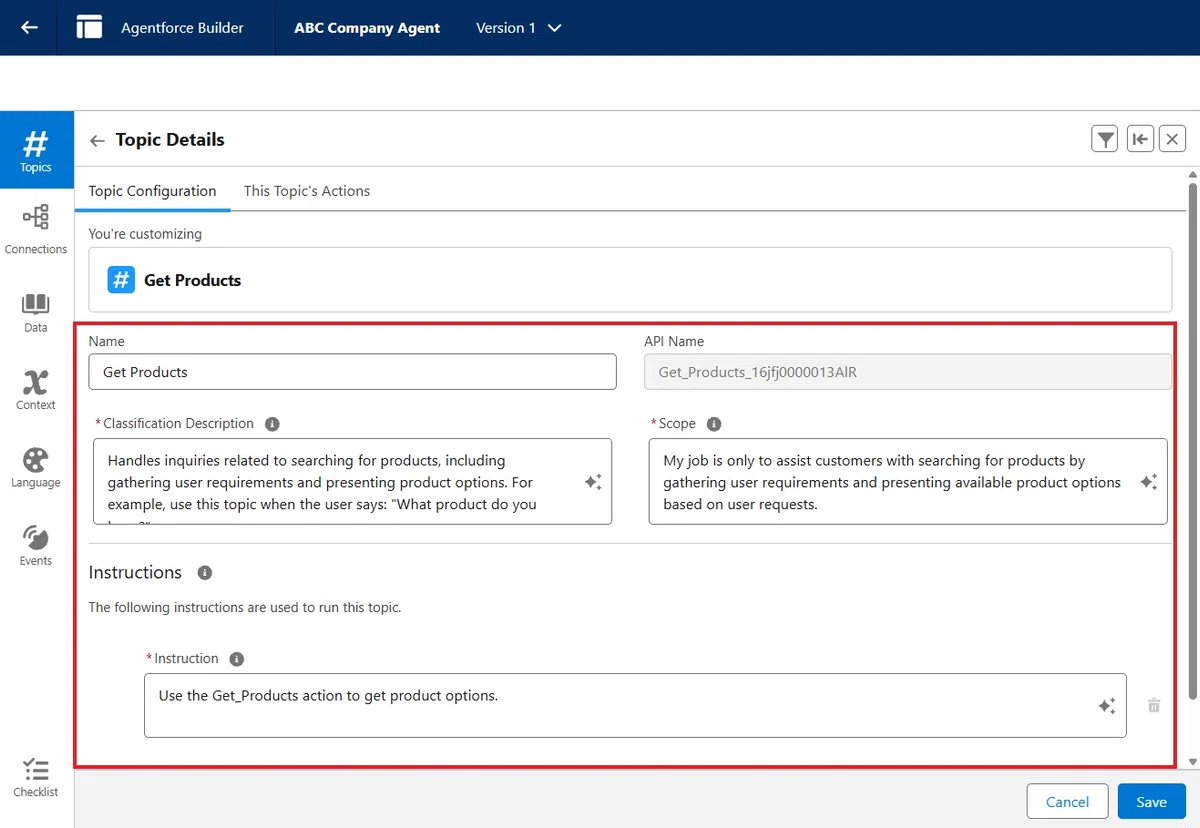This screenshot has height=828, width=1200.
Task: Collapse the panel with the arrow-to-bar icon
Action: point(1140,140)
